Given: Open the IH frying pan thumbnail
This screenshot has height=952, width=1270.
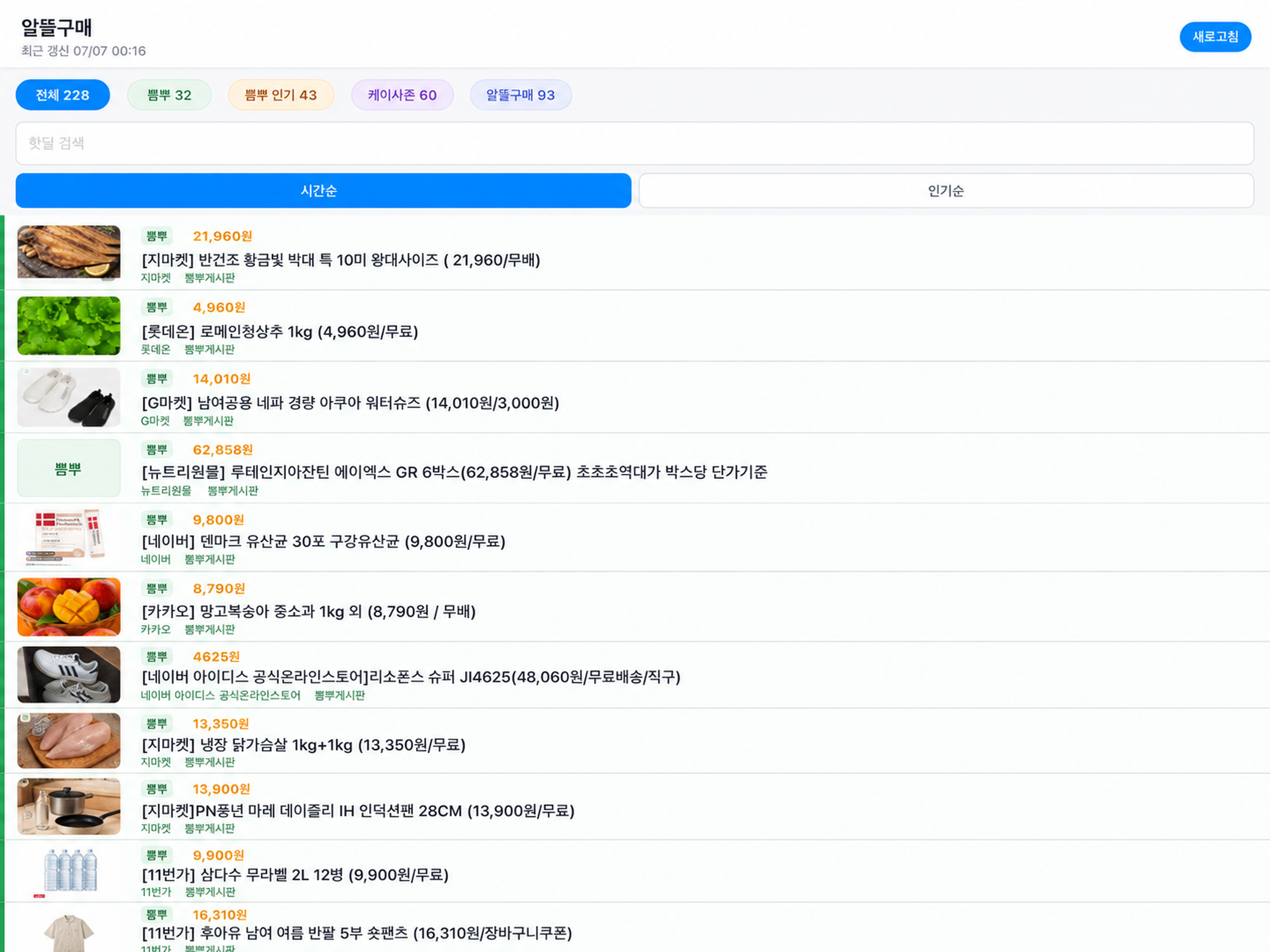Looking at the screenshot, I should (x=69, y=806).
